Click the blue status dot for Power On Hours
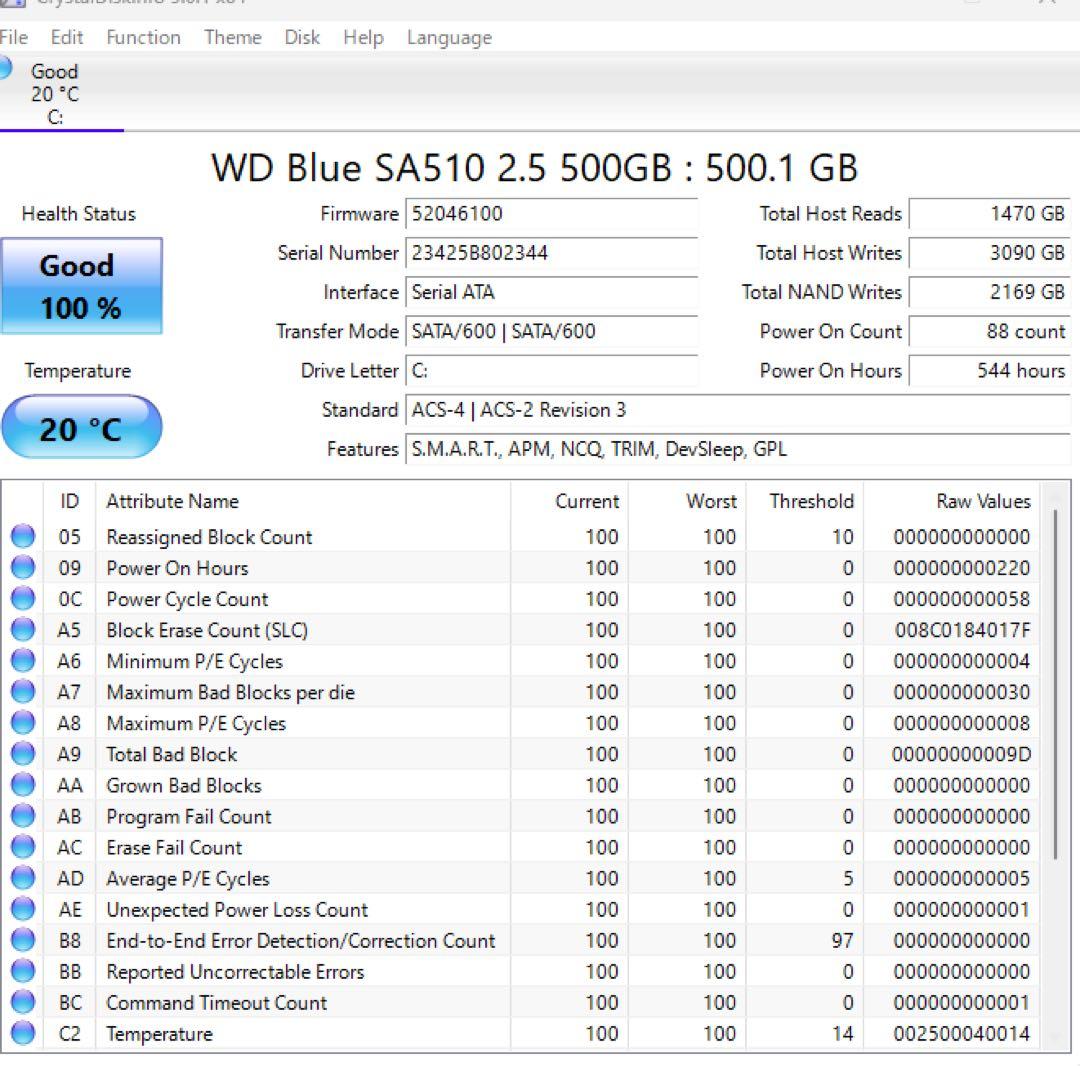Viewport: 1080px width, 1066px height. [x=22, y=568]
